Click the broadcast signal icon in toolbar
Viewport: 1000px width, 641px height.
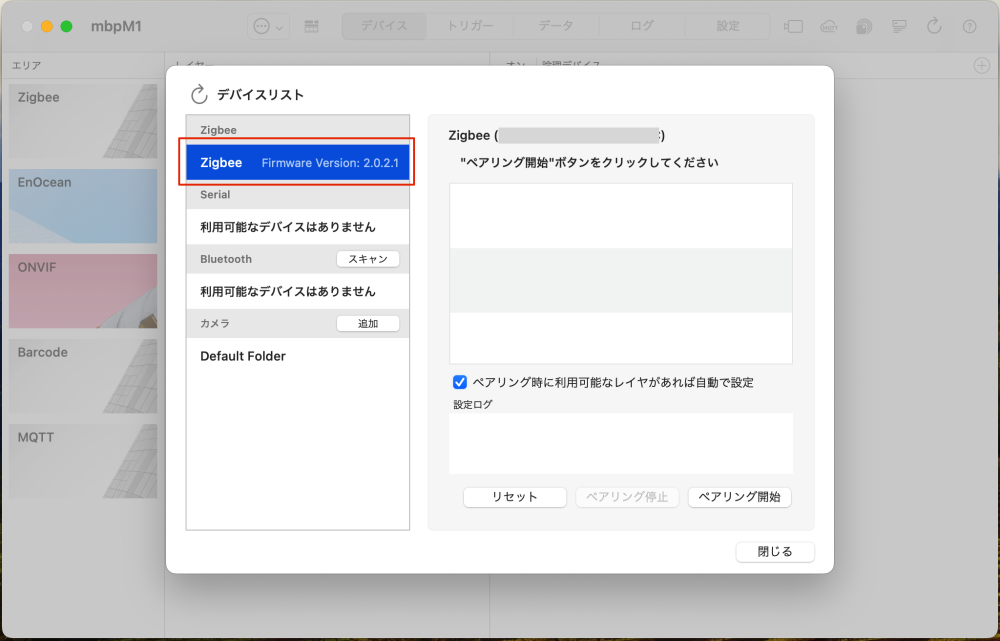[x=864, y=26]
